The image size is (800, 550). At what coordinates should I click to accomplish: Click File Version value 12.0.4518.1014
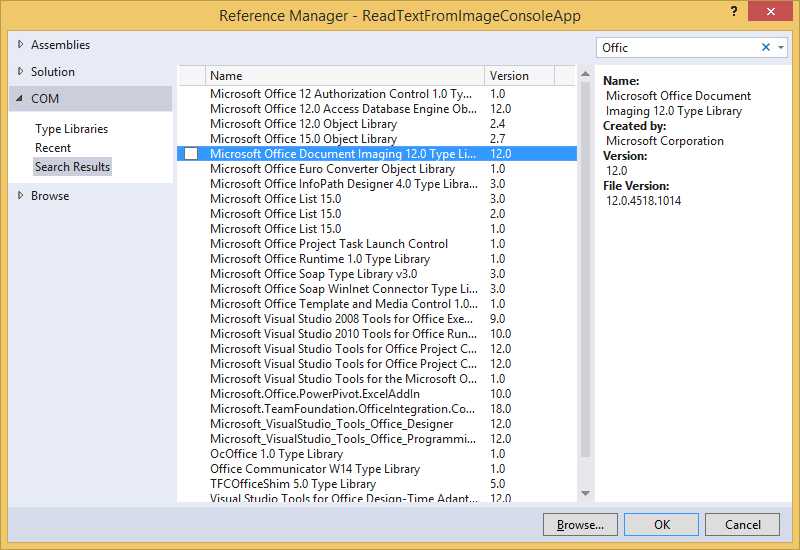point(643,201)
